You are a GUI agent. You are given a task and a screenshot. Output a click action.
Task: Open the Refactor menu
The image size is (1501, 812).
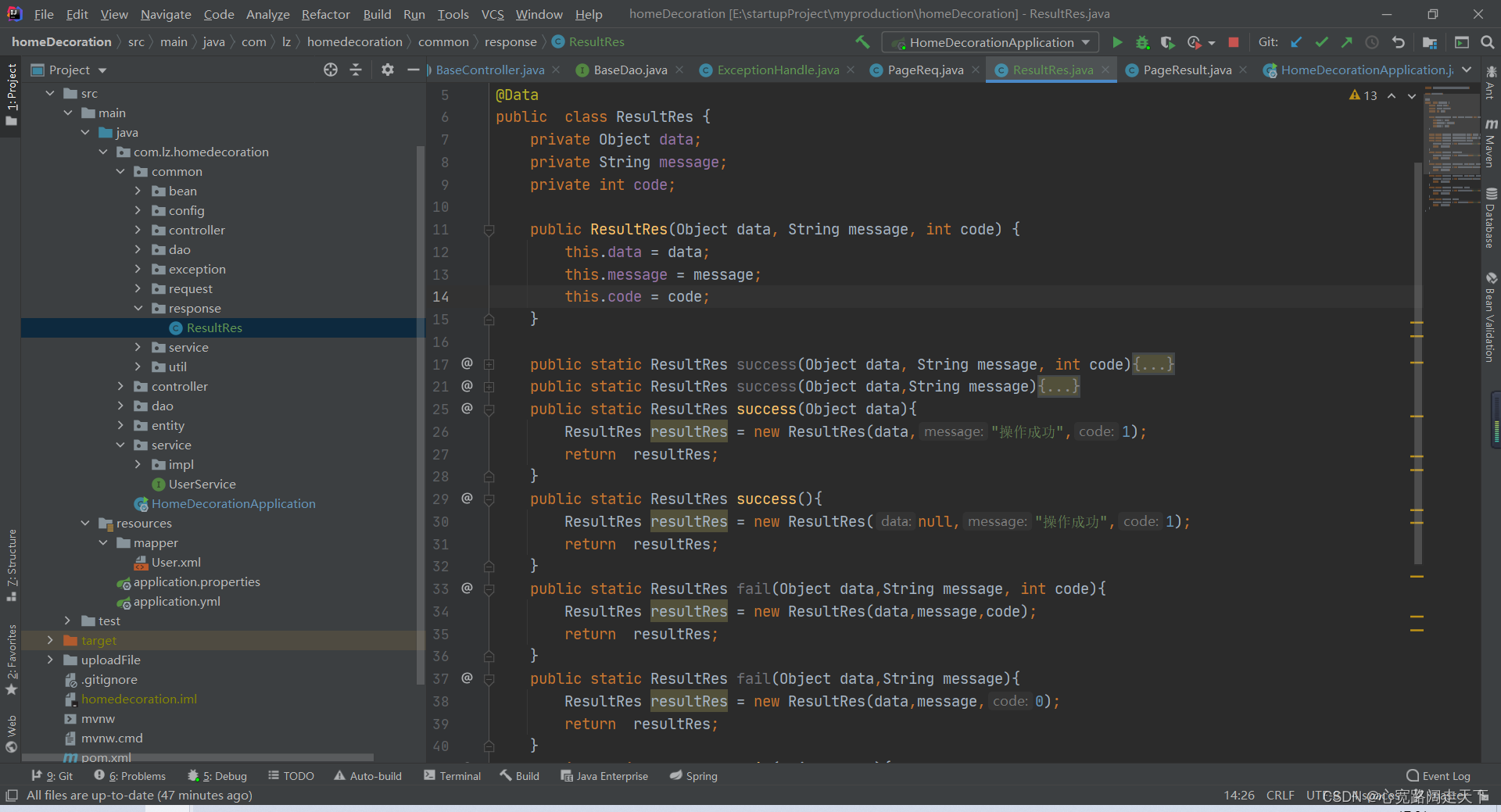click(x=325, y=14)
